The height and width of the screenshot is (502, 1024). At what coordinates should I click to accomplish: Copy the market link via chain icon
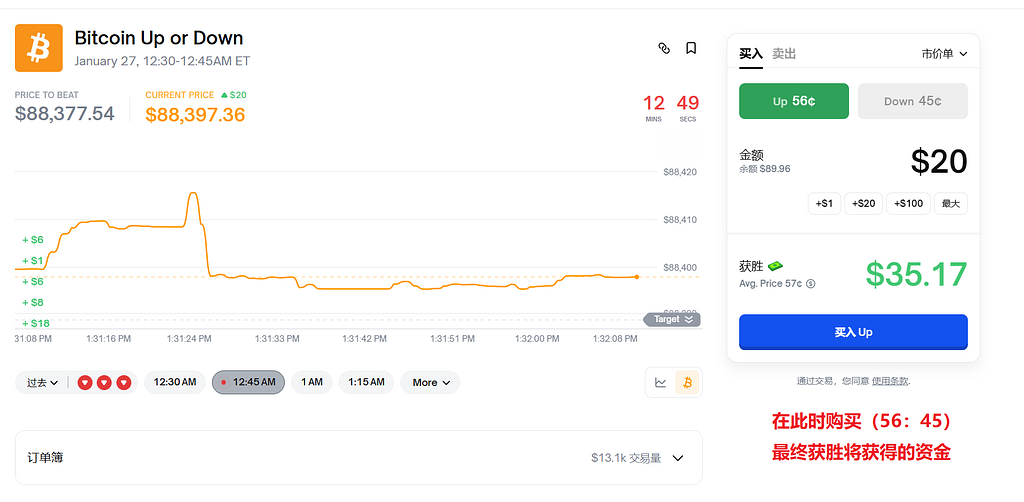click(663, 48)
